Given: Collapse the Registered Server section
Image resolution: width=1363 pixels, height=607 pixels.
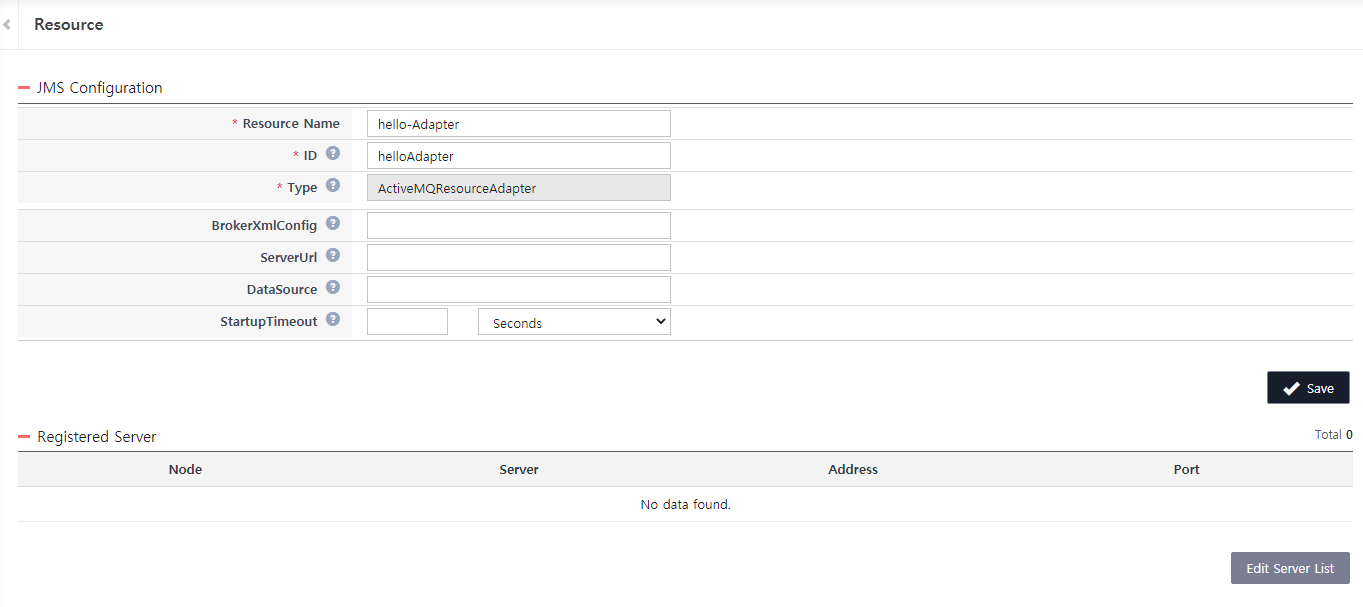Looking at the screenshot, I should click(x=24, y=437).
